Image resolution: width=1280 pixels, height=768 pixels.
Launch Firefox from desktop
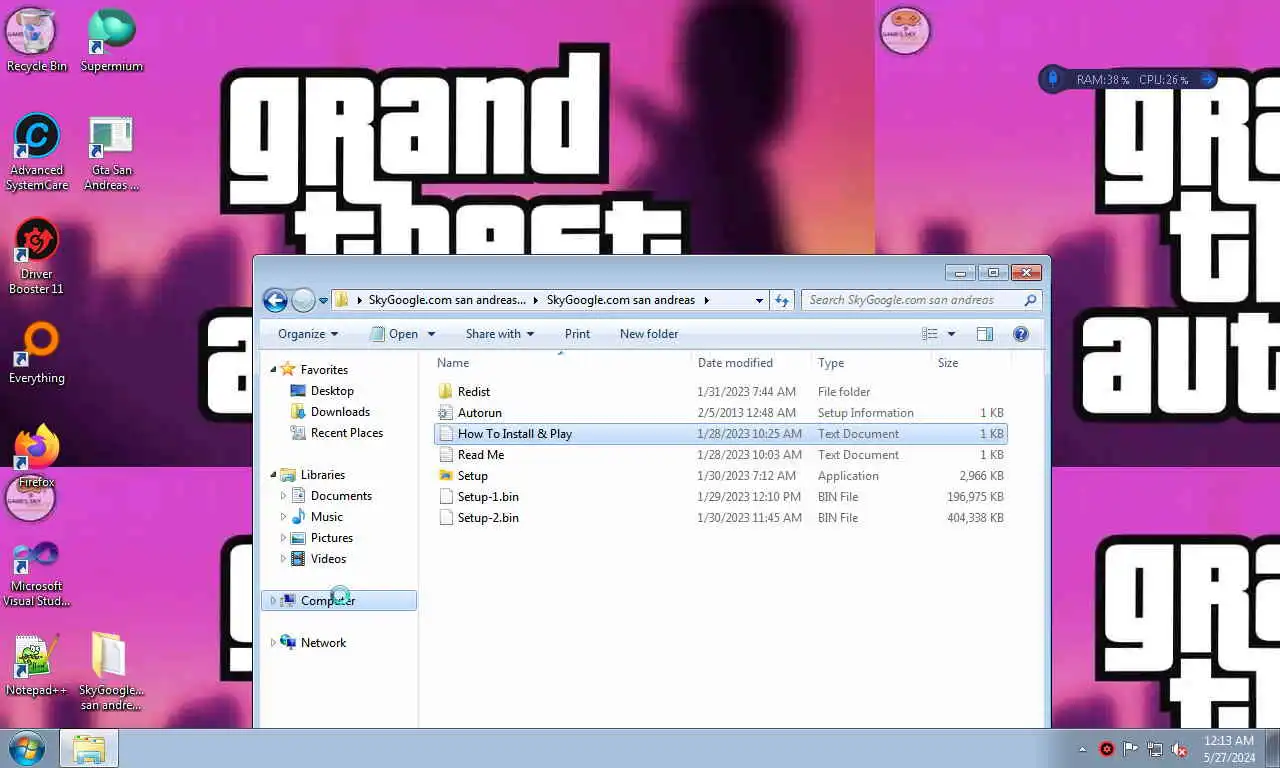tap(37, 455)
